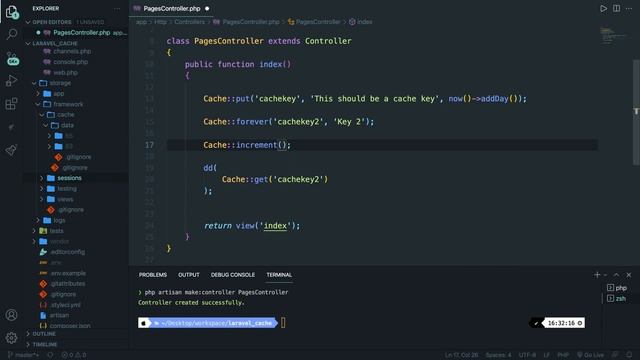Click the Ln 17 cursor position indicator
The width and height of the screenshot is (640, 360).
tap(461, 355)
